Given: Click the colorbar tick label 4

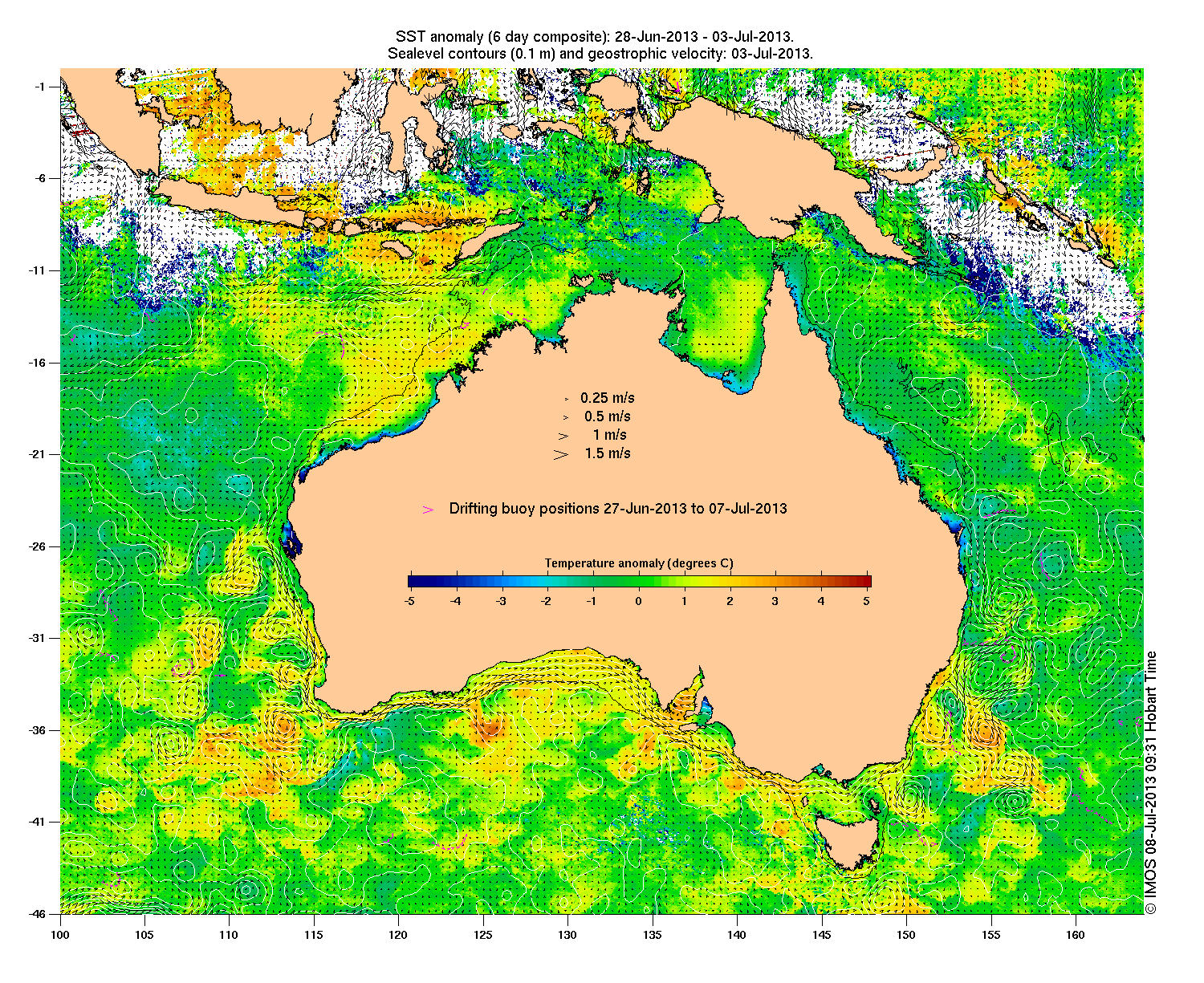Looking at the screenshot, I should tap(821, 600).
